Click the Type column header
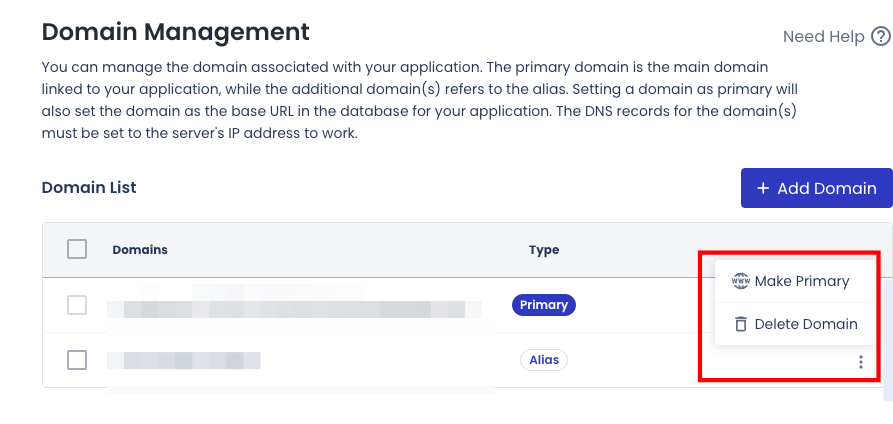893x424 pixels. click(544, 250)
